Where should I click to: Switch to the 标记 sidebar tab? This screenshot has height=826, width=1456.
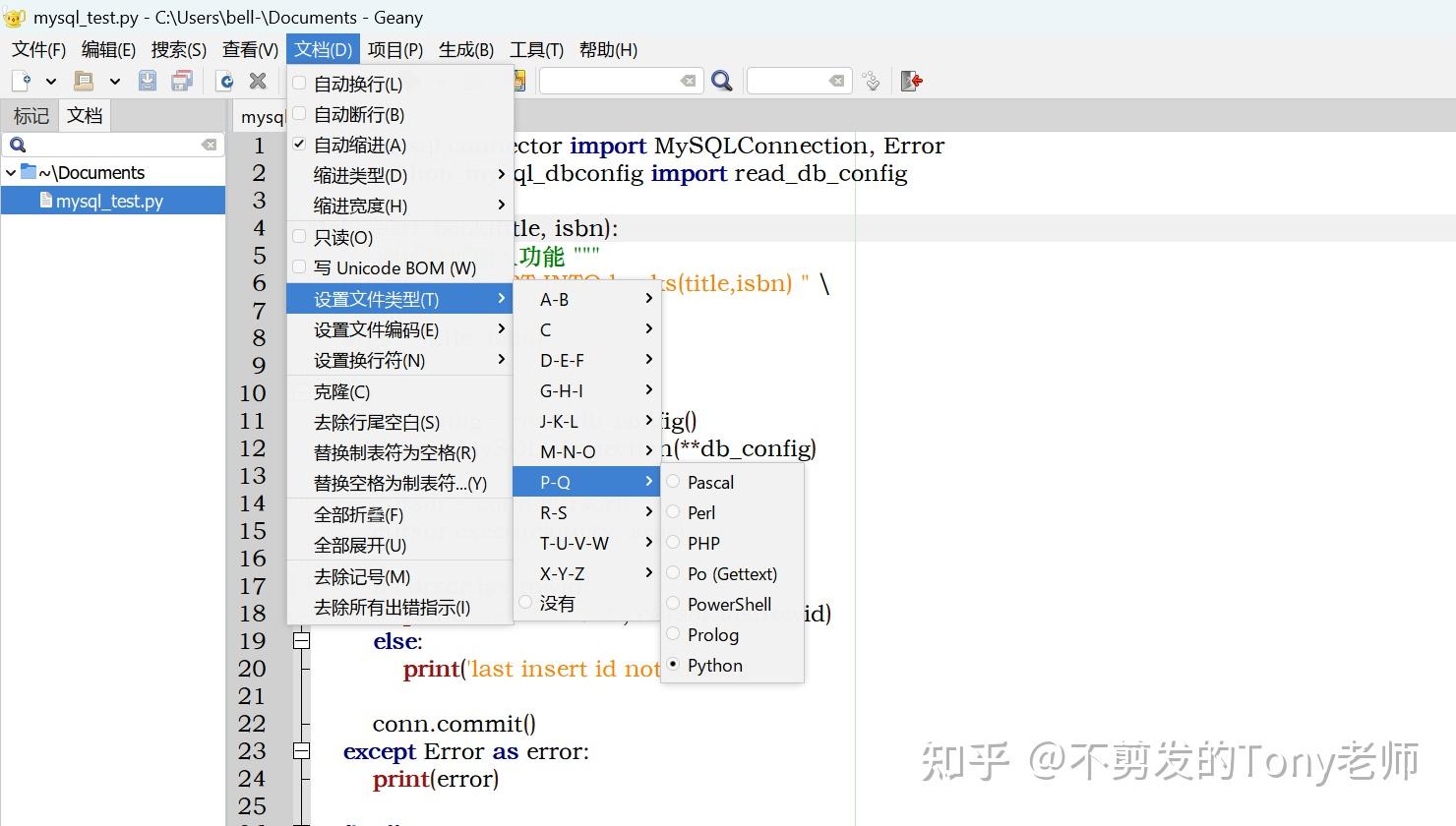[x=30, y=115]
